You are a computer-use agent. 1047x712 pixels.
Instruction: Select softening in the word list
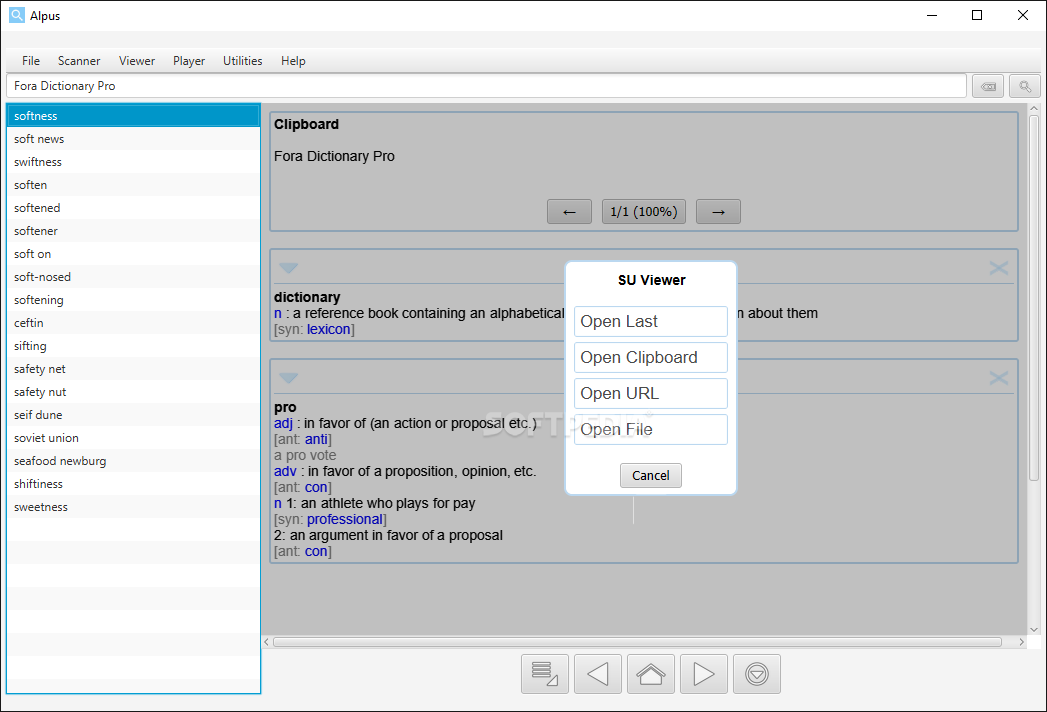click(134, 300)
